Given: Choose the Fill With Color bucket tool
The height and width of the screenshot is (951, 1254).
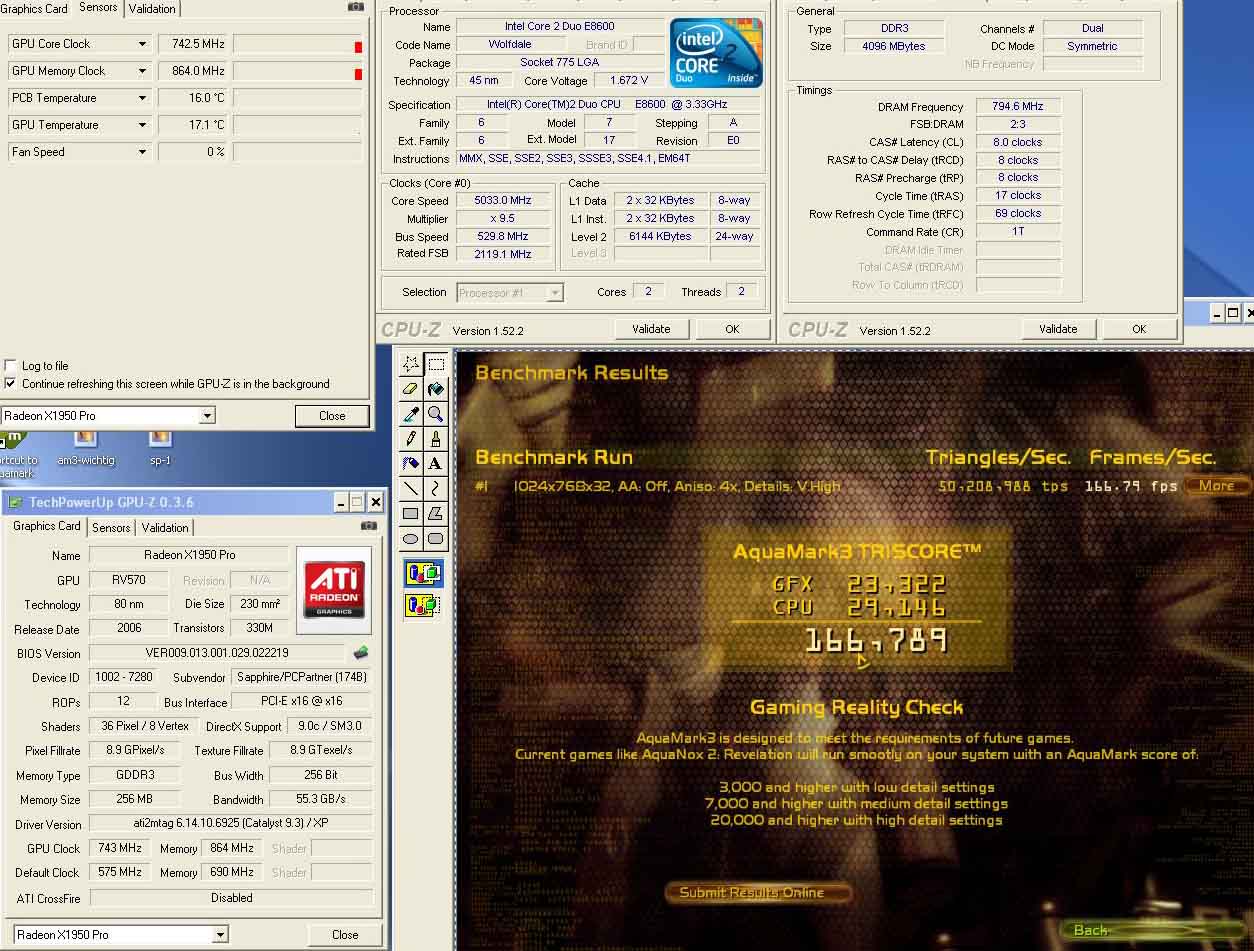Looking at the screenshot, I should tap(435, 388).
